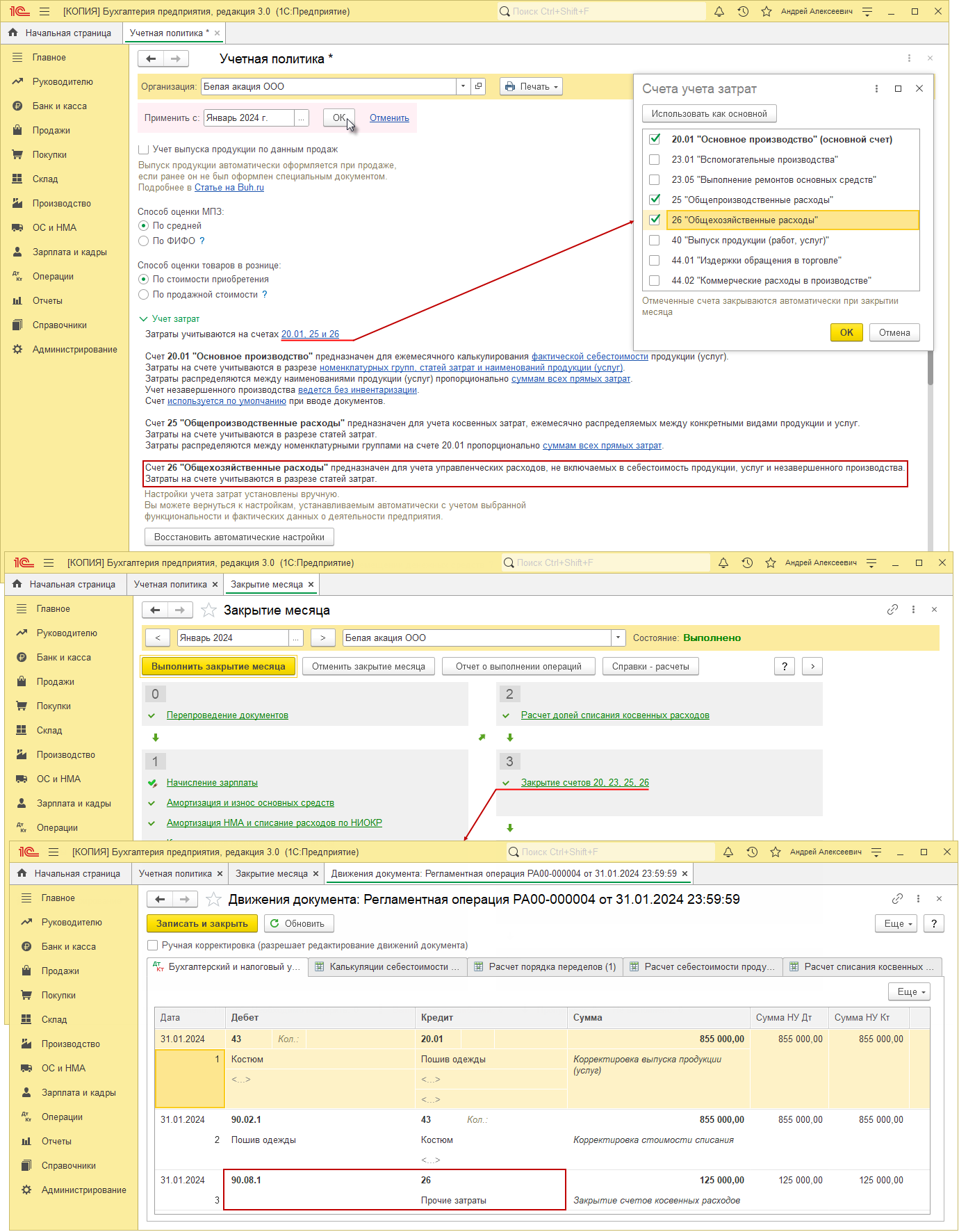The image size is (959, 1232).
Task: Click title bar favorites star in Движения документа window
Action: [x=776, y=852]
